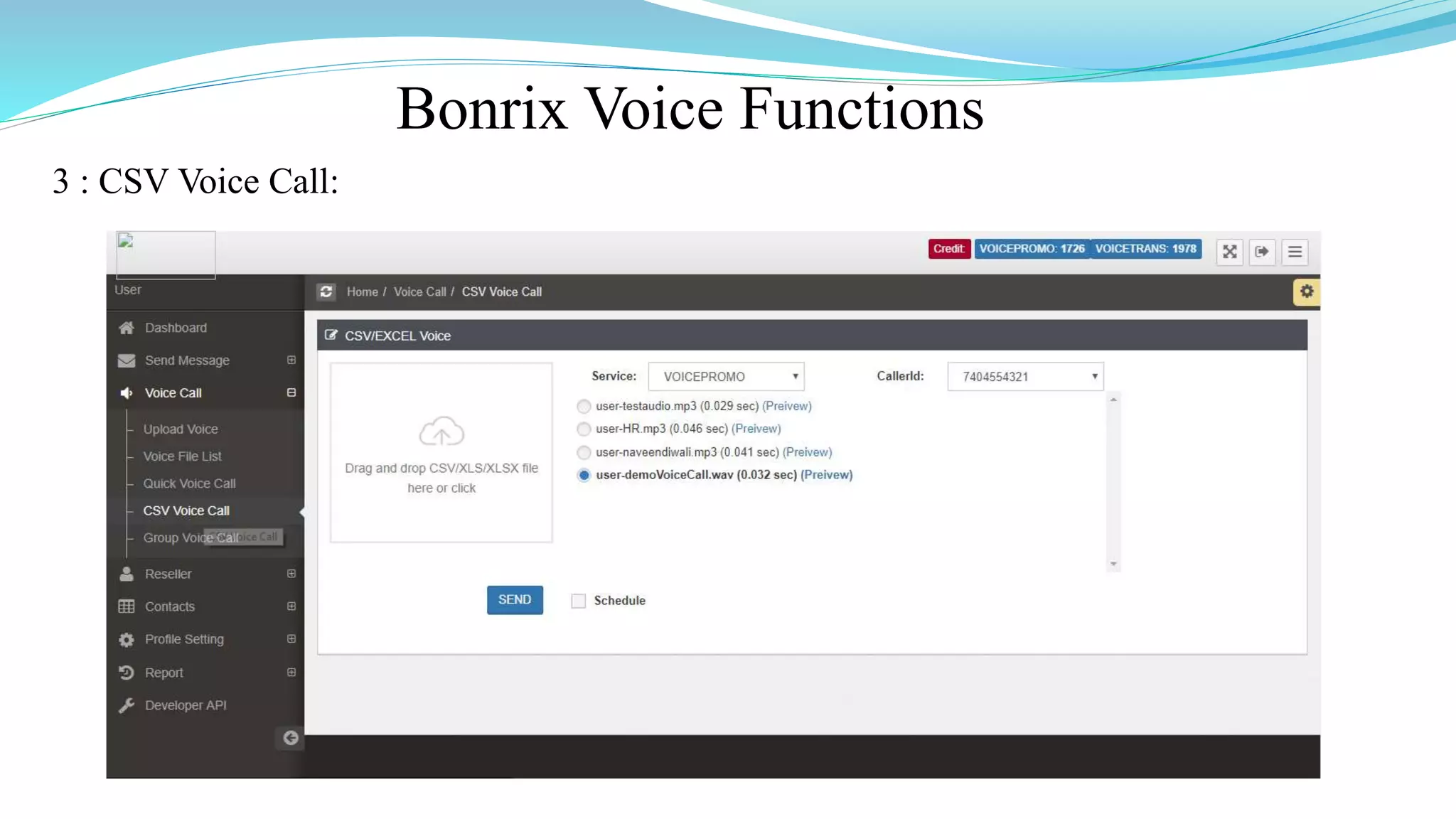
Task: Click the Schedule label text
Action: [x=620, y=601]
